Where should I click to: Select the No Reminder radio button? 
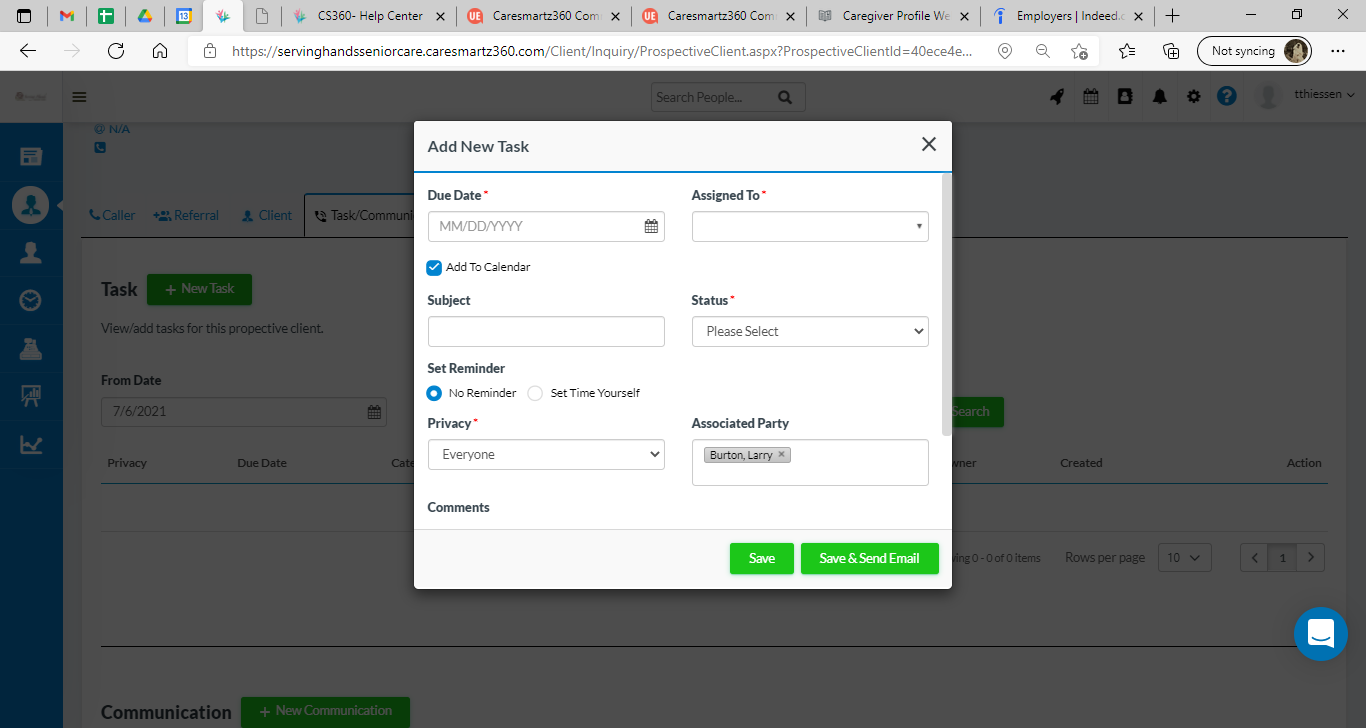434,393
